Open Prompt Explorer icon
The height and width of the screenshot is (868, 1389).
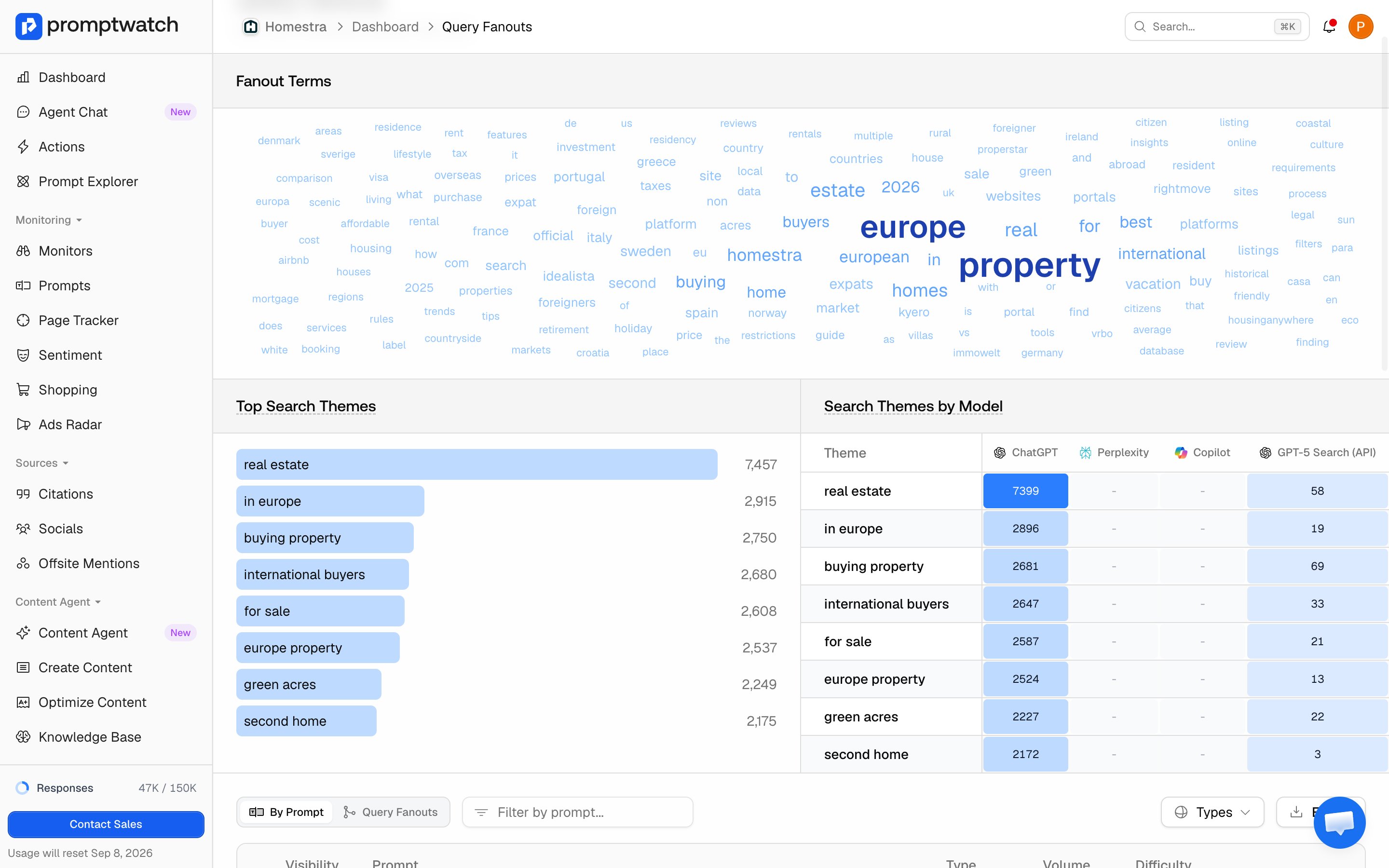(x=23, y=181)
